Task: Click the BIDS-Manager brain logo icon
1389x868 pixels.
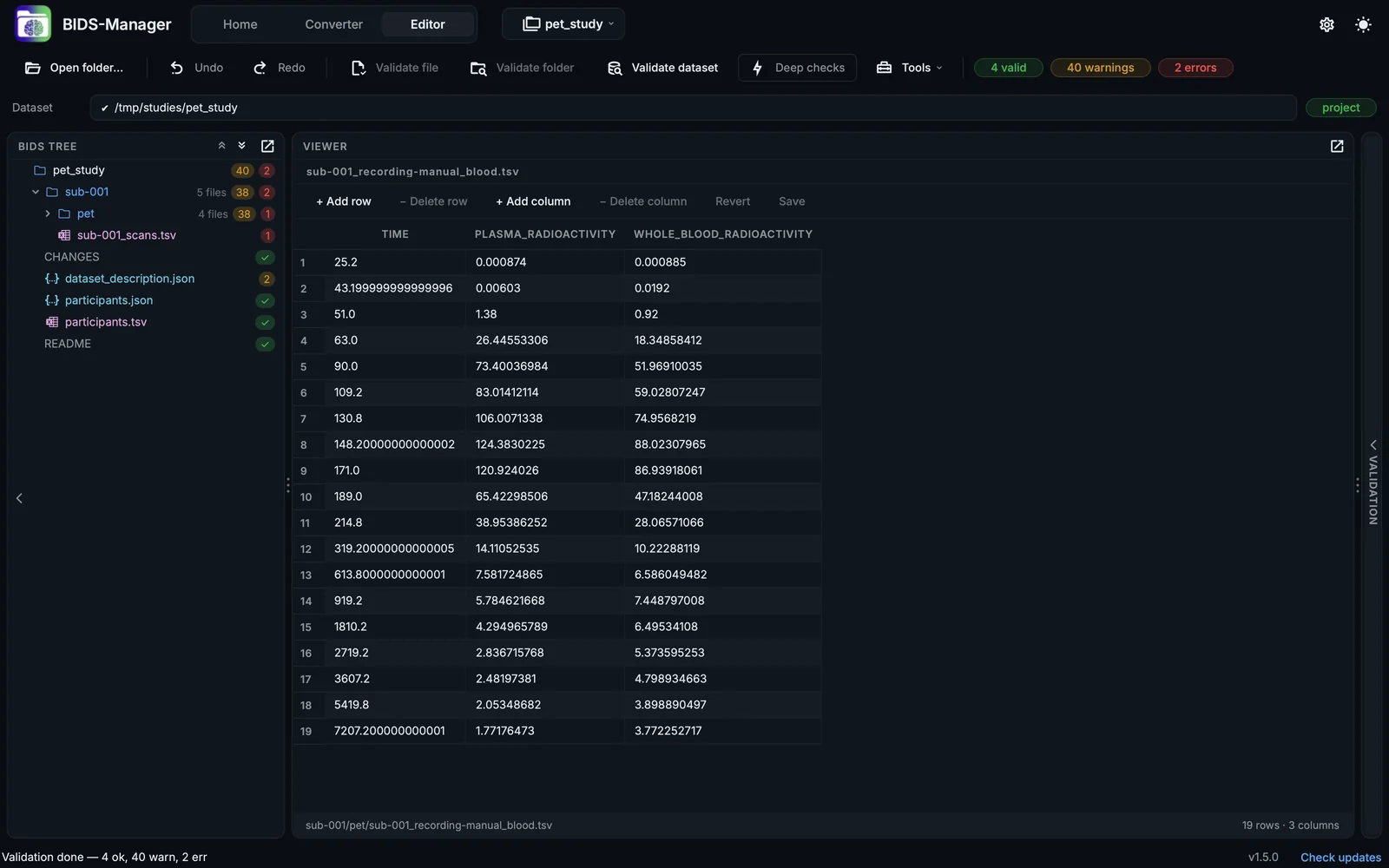Action: click(x=33, y=23)
